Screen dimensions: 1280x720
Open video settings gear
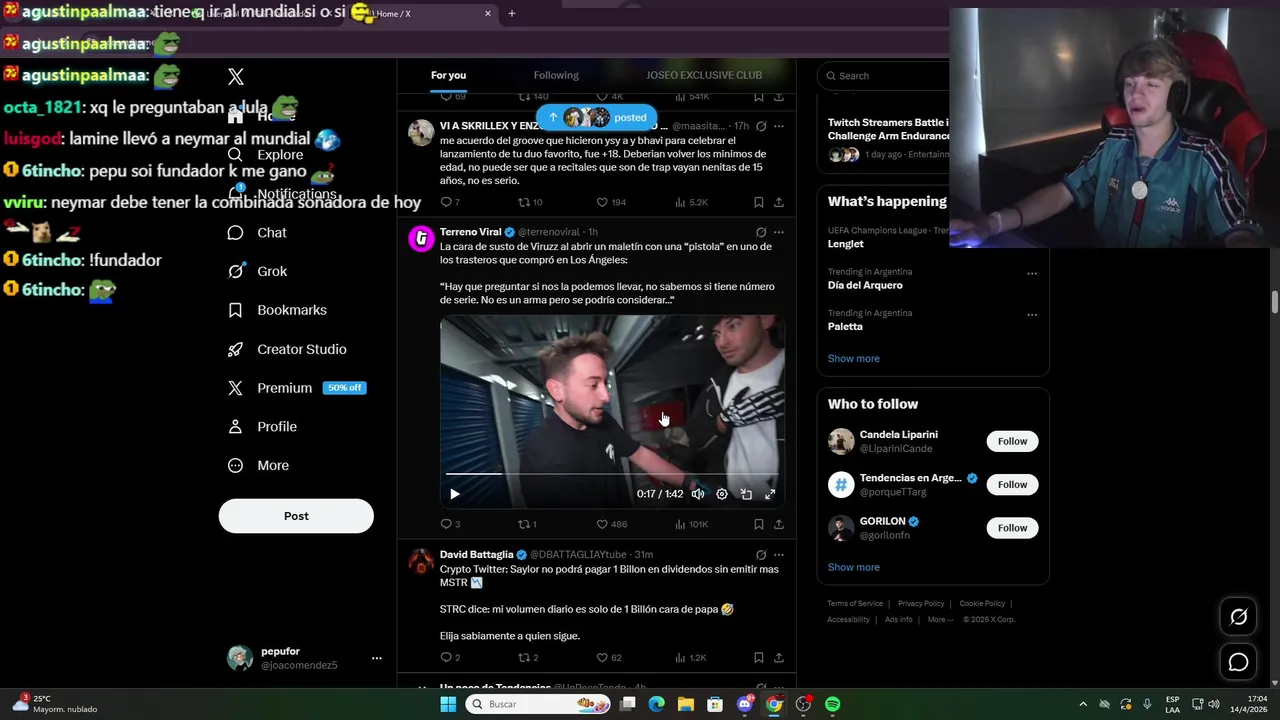[x=722, y=494]
